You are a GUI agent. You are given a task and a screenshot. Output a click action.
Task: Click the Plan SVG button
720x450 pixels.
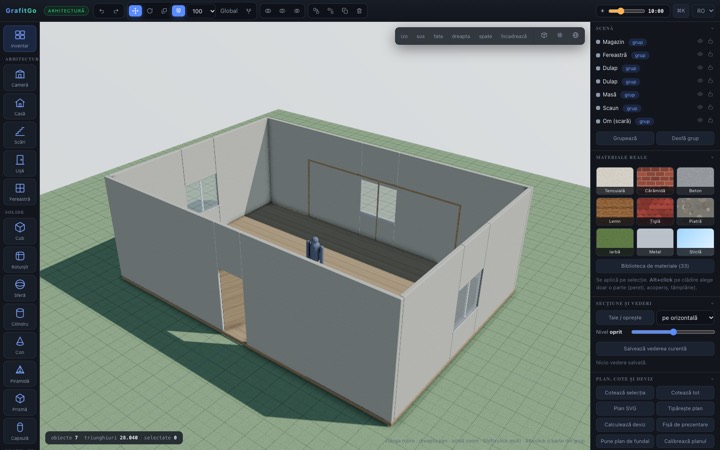coord(625,408)
